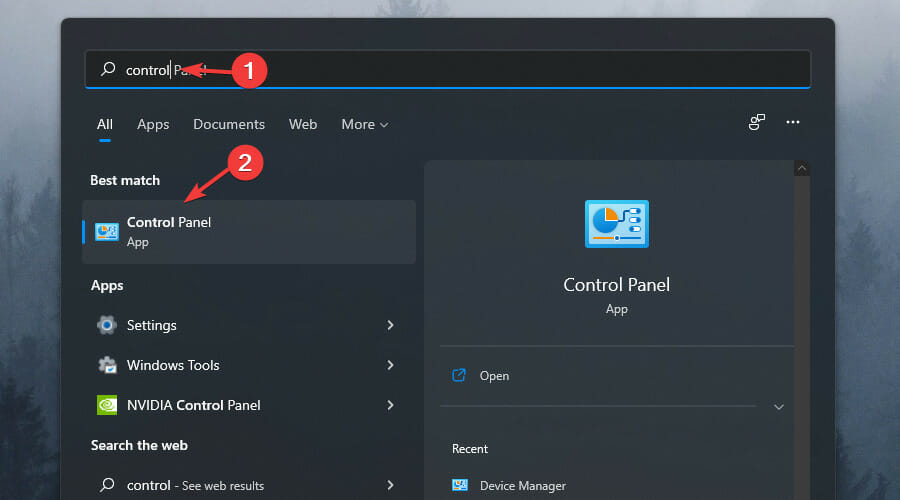Click the search text field containing 'control'
This screenshot has height=500, width=900.
pyautogui.click(x=448, y=69)
